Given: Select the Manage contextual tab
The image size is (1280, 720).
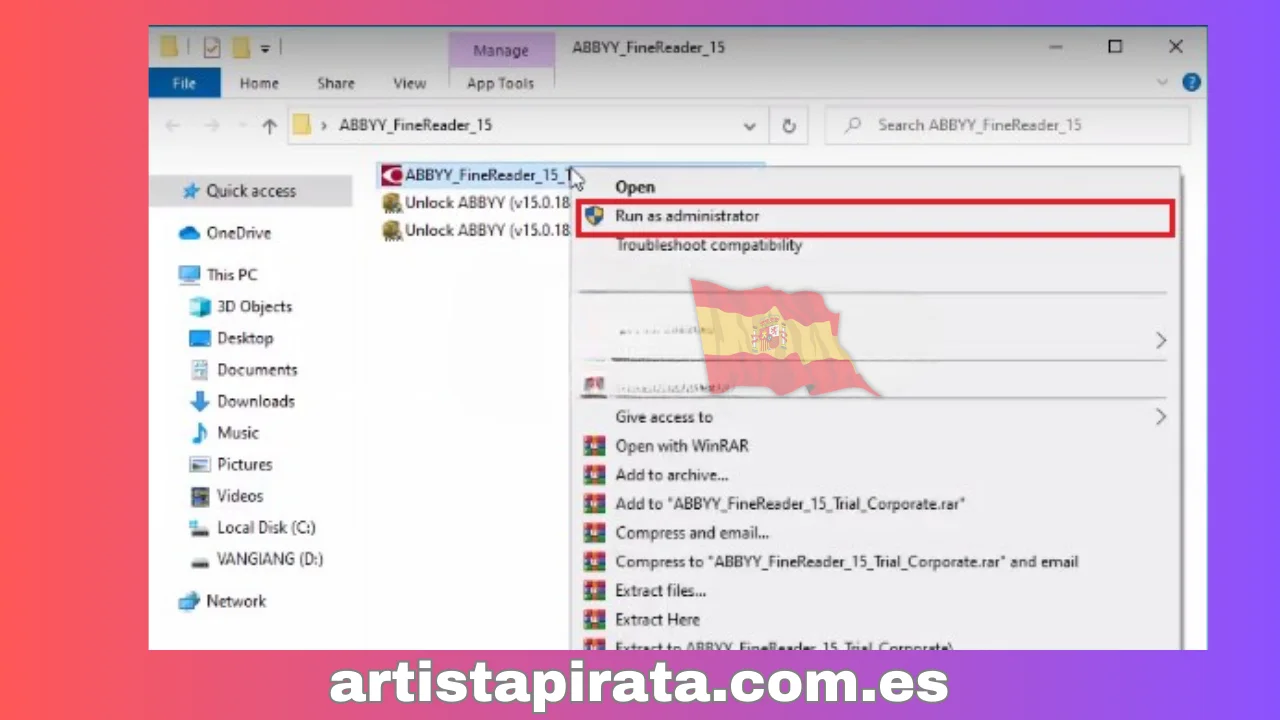Looking at the screenshot, I should point(500,50).
